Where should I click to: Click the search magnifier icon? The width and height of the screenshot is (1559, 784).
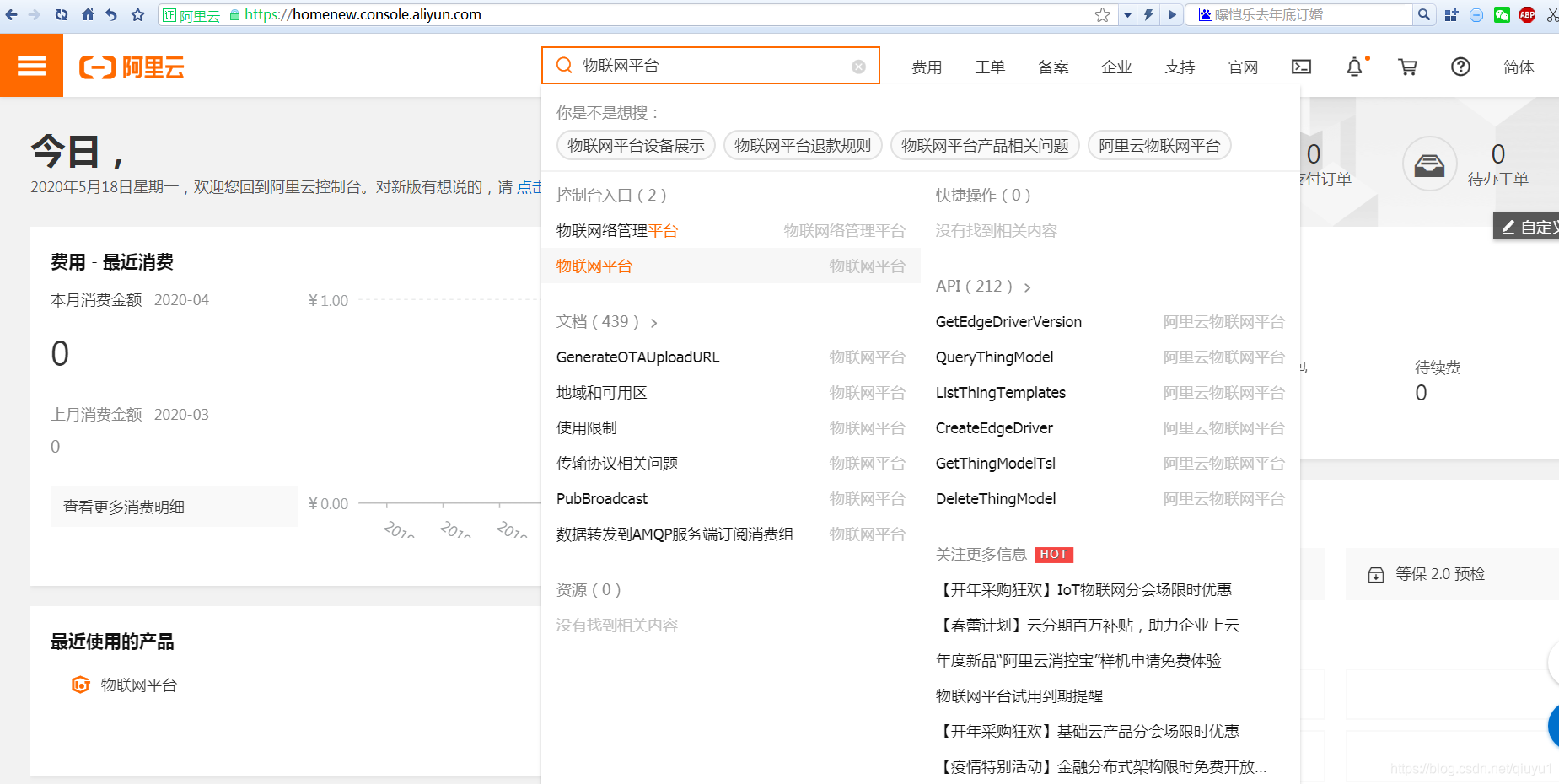click(565, 66)
